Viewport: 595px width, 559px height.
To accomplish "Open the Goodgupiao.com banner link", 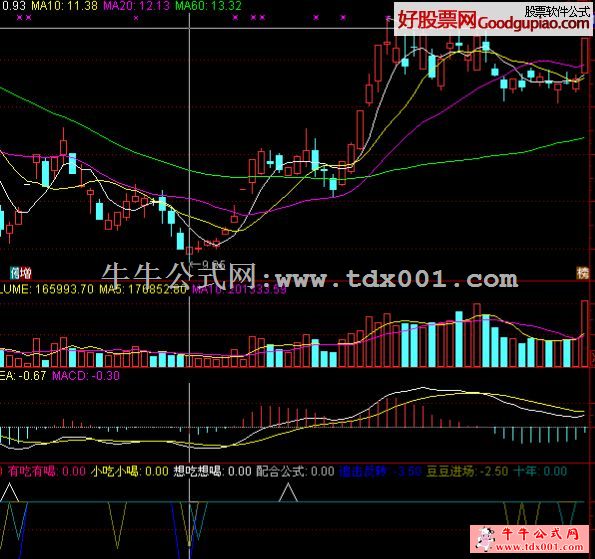I will (493, 19).
